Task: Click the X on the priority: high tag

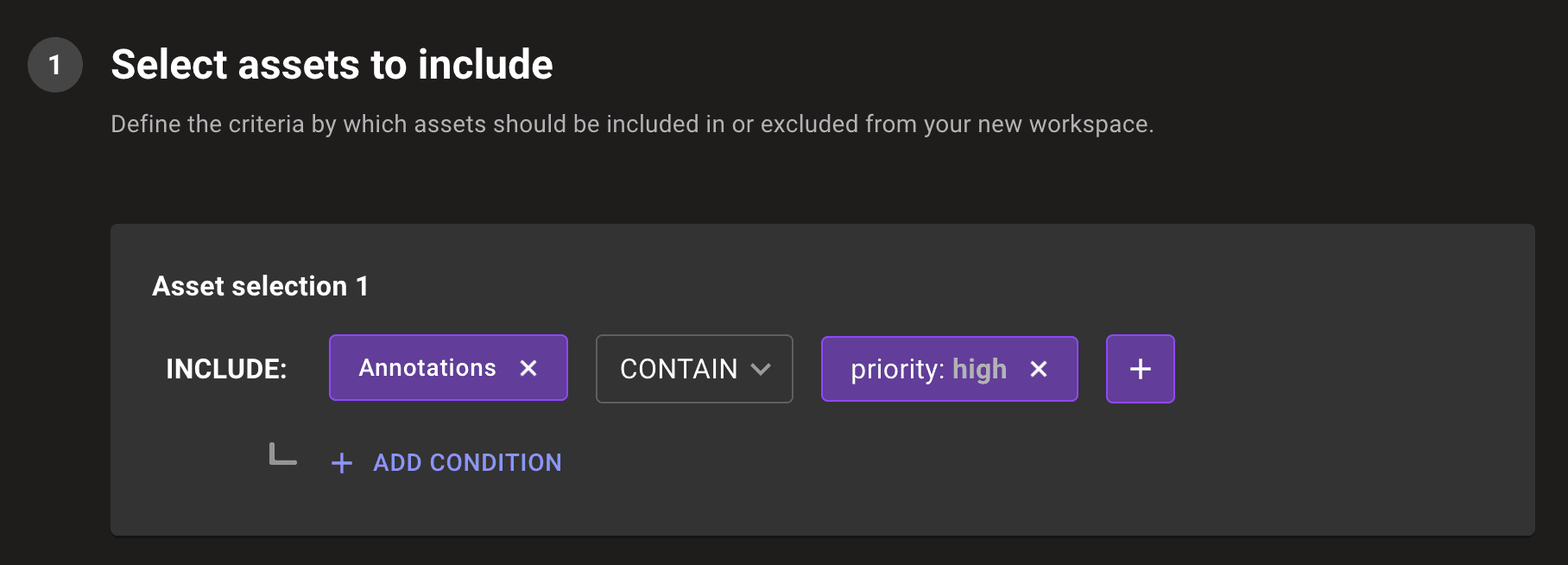Action: (x=1039, y=369)
